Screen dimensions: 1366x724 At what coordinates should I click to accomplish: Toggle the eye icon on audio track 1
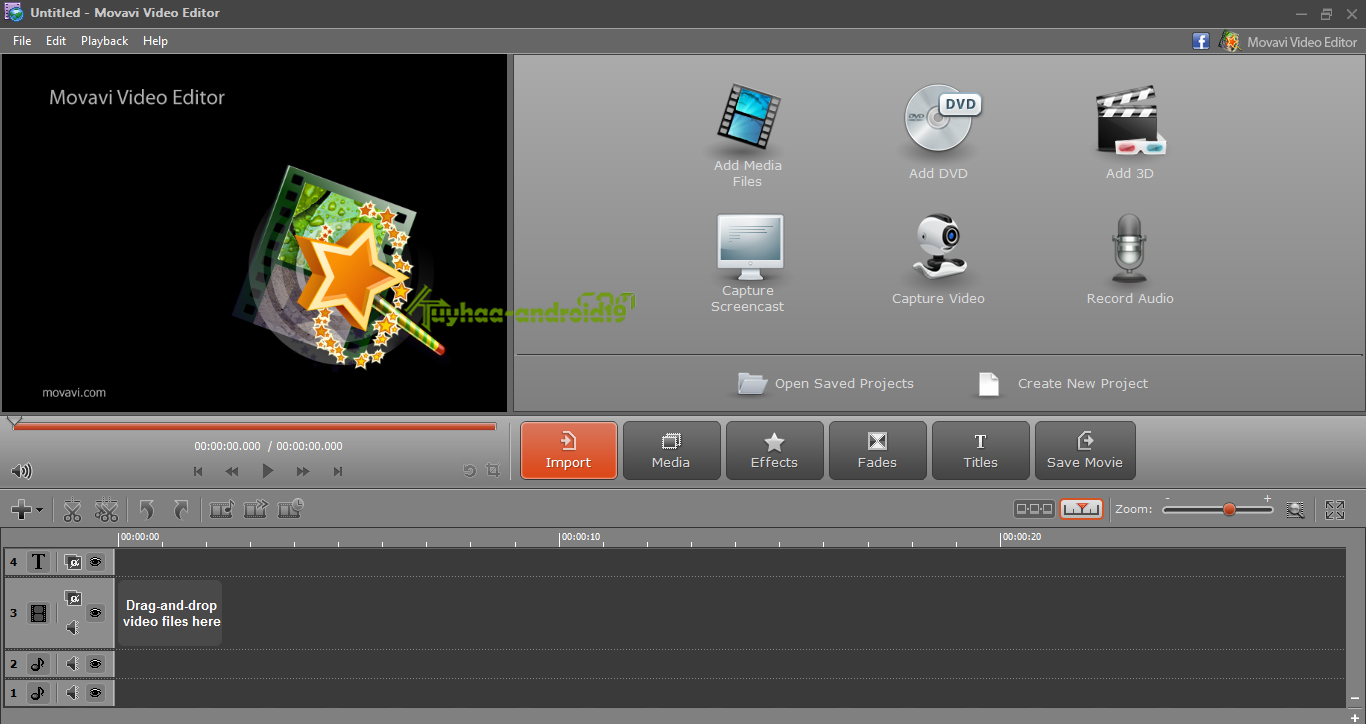[x=95, y=693]
